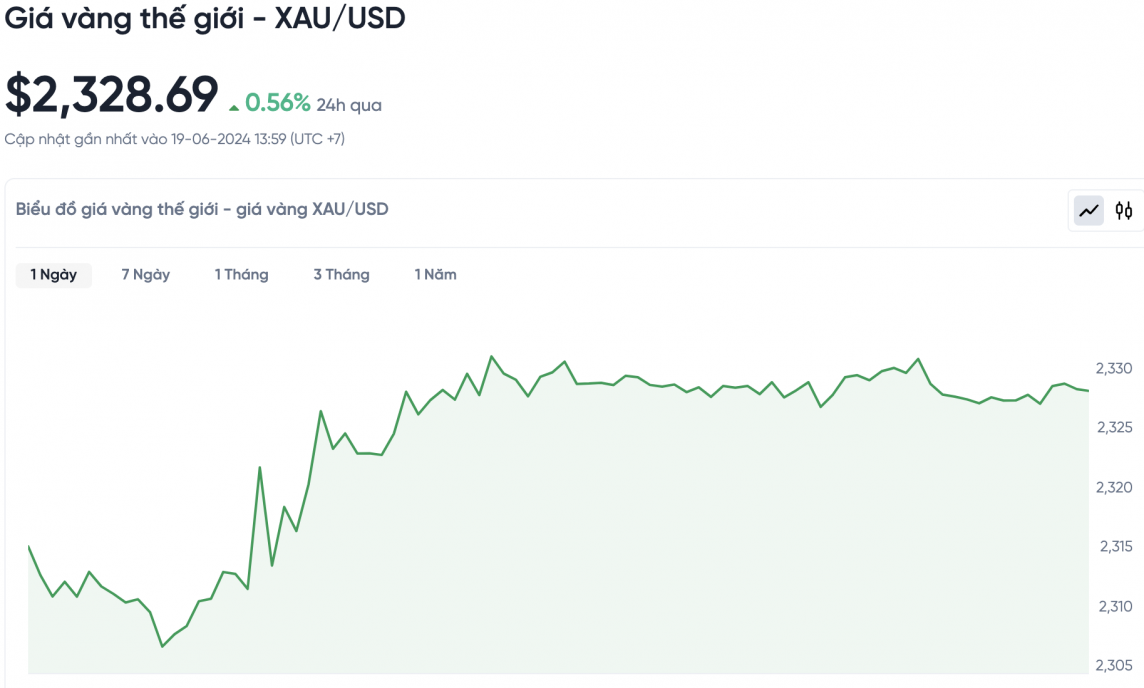The width and height of the screenshot is (1144, 688).
Task: Open the 1 Tháng time range tab
Action: pyautogui.click(x=241, y=275)
